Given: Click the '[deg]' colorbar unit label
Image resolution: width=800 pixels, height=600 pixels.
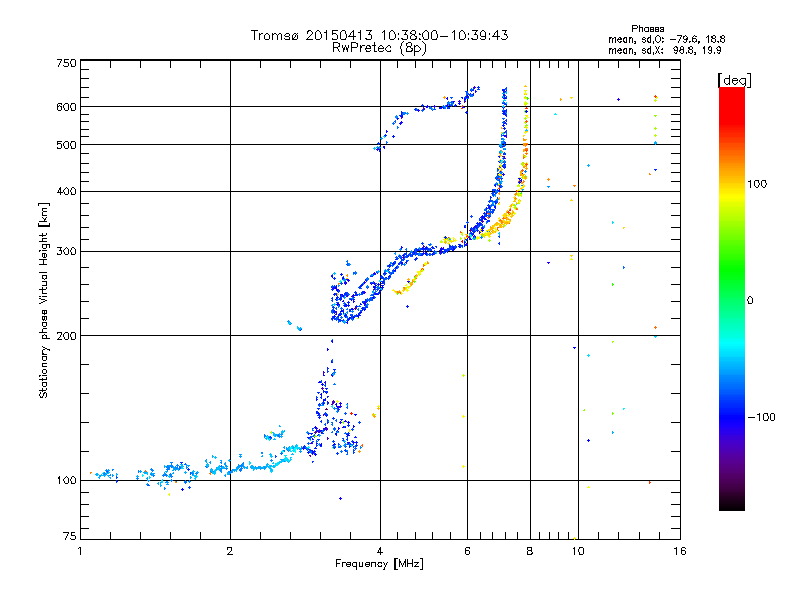Looking at the screenshot, I should [x=734, y=80].
